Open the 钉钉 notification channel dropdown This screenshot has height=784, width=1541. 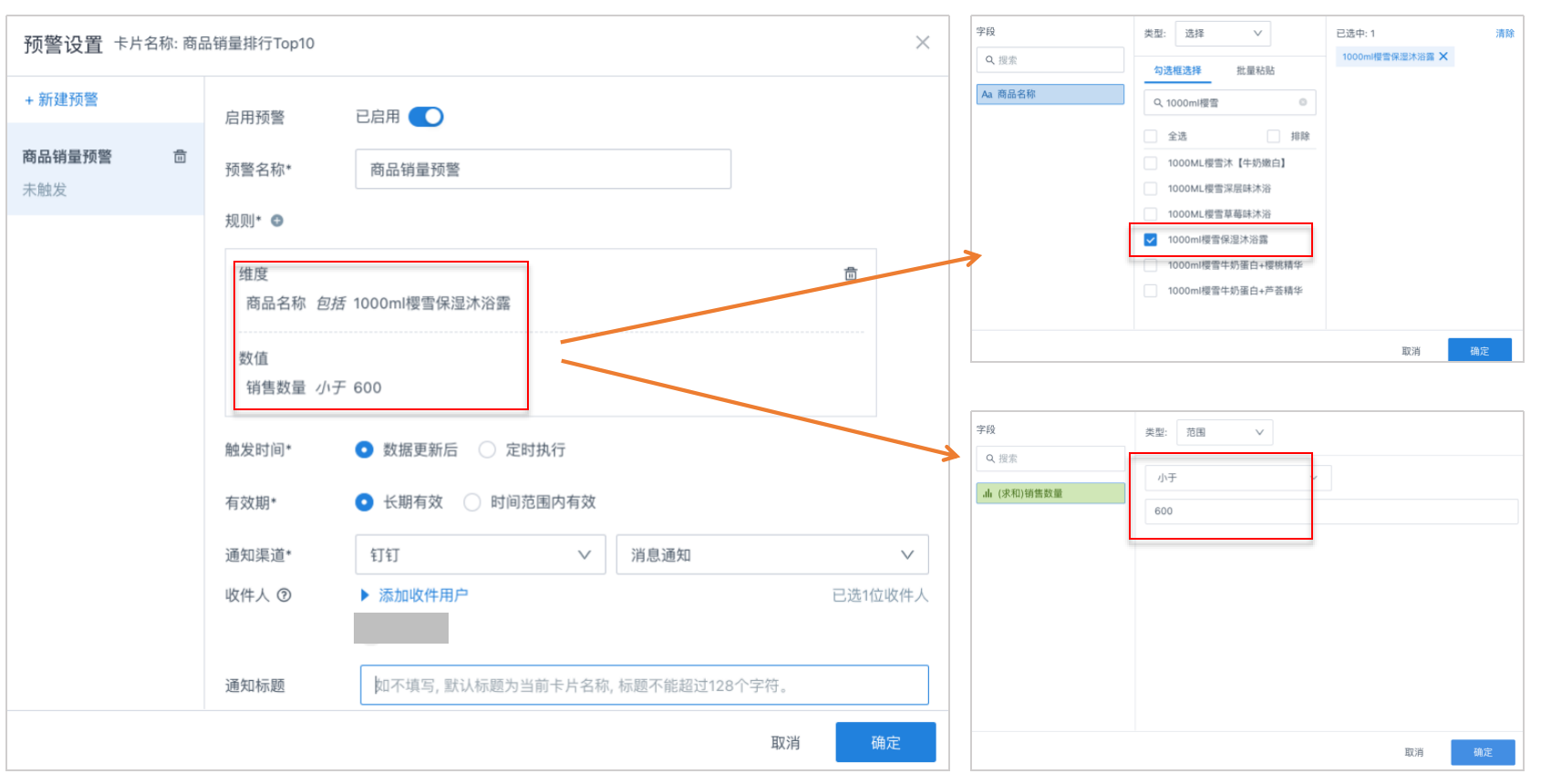point(480,555)
